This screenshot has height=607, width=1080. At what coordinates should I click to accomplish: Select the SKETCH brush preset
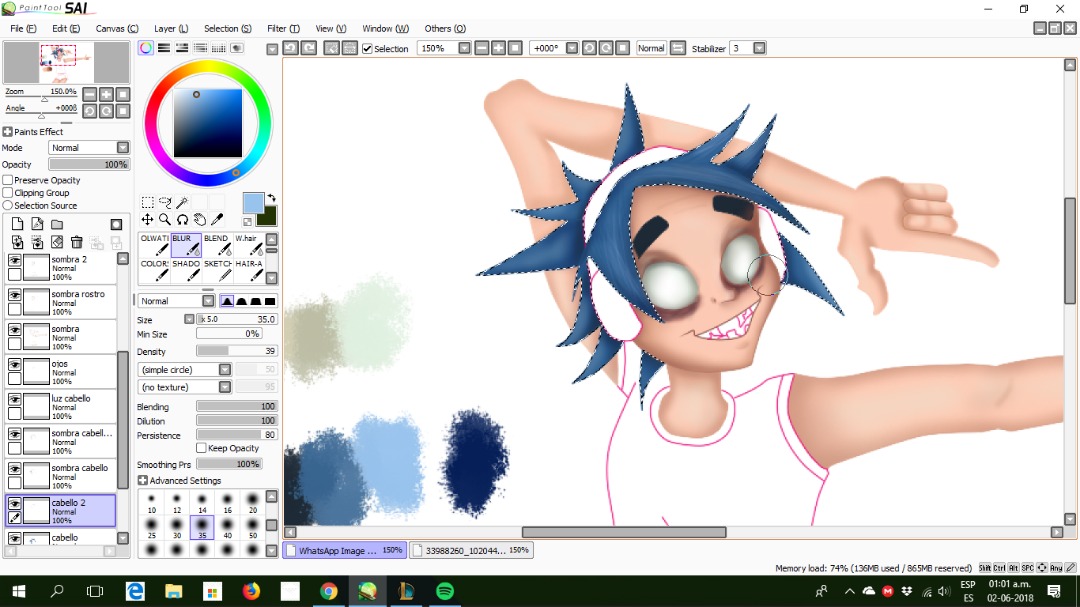[x=218, y=270]
